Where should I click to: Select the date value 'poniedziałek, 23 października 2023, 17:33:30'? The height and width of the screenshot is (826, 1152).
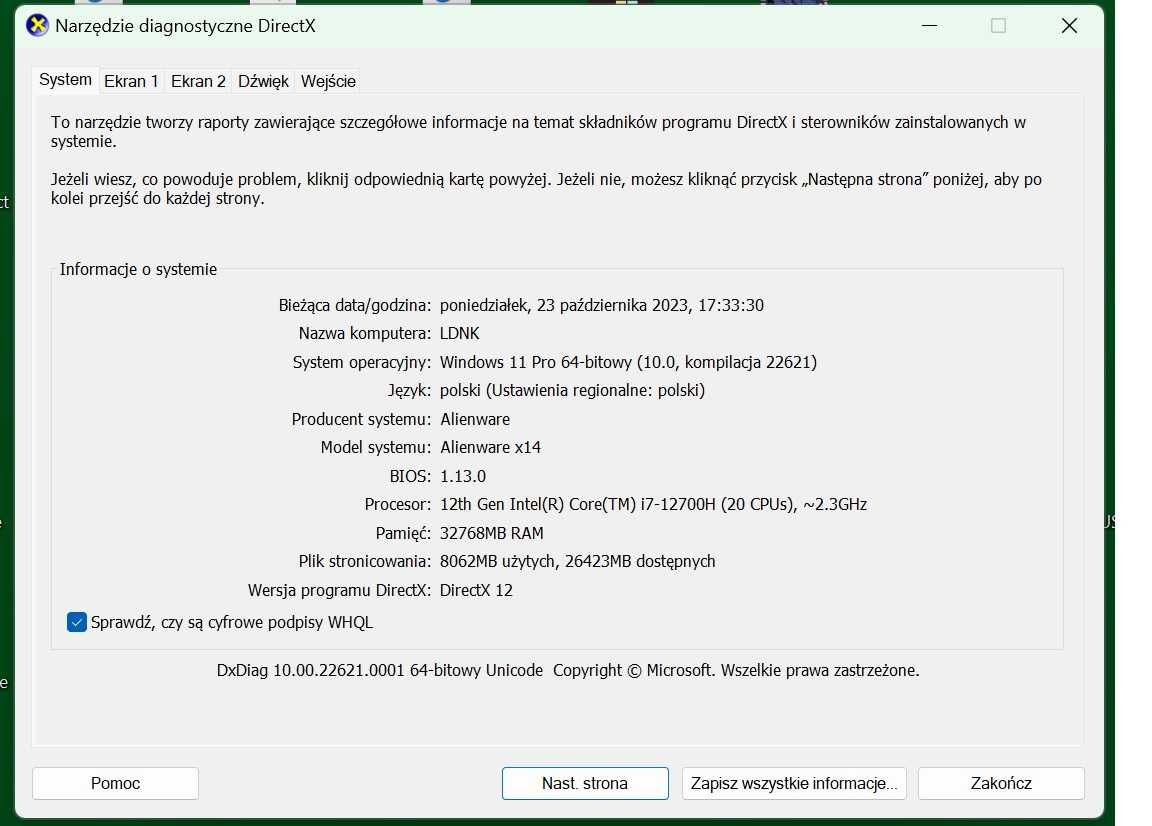pyautogui.click(x=602, y=305)
